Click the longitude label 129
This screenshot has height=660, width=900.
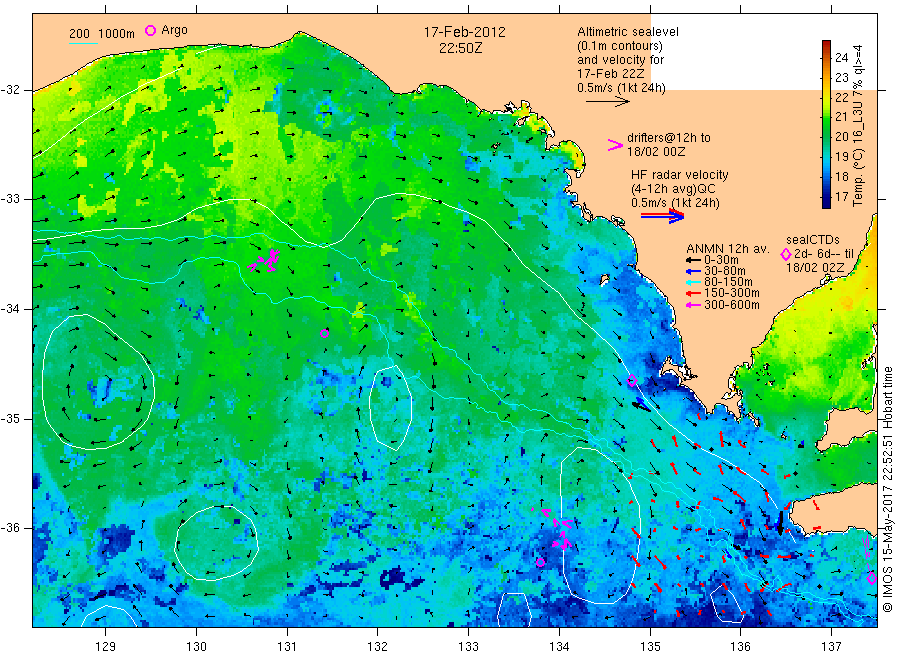pyautogui.click(x=106, y=647)
